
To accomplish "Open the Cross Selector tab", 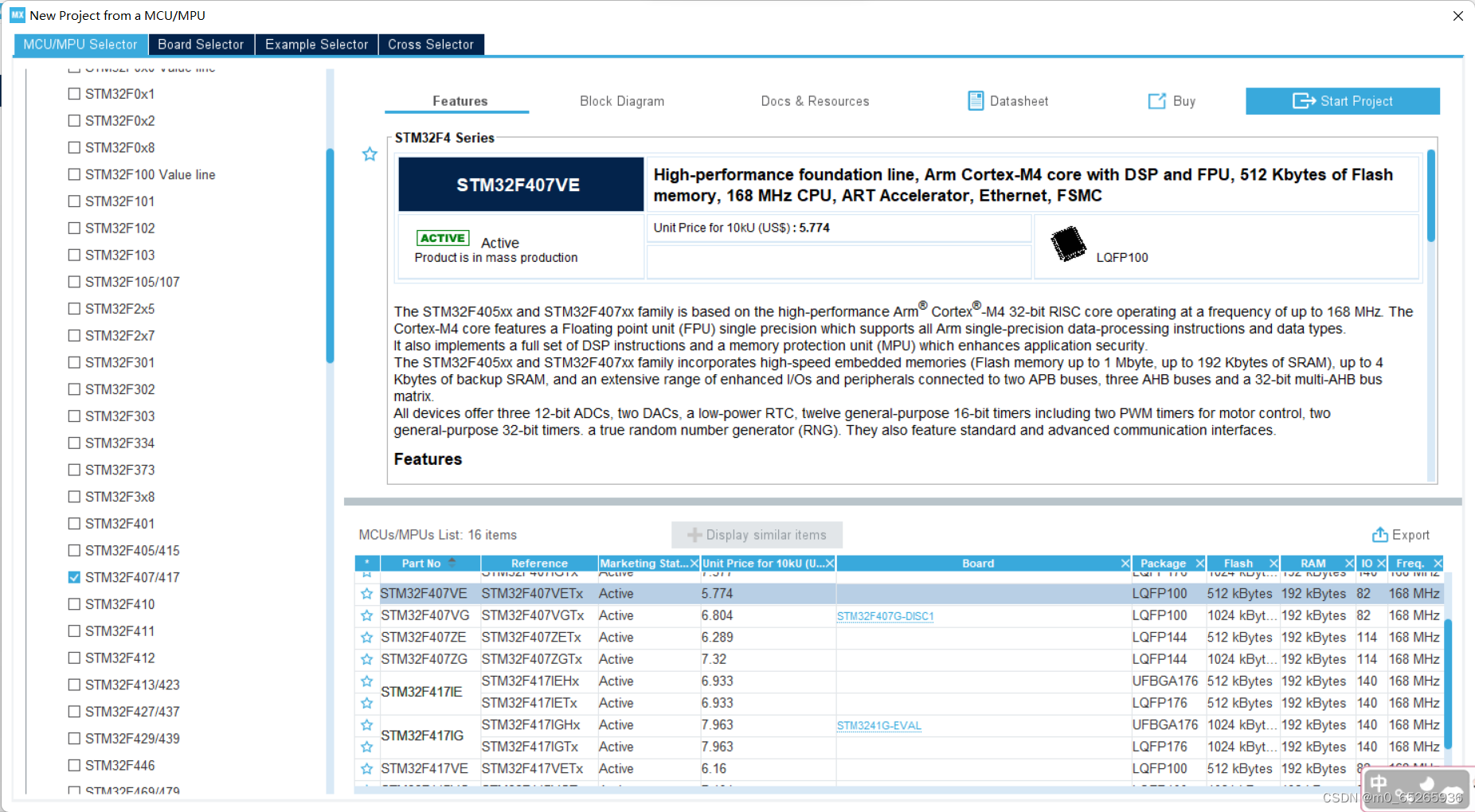I will [x=431, y=45].
